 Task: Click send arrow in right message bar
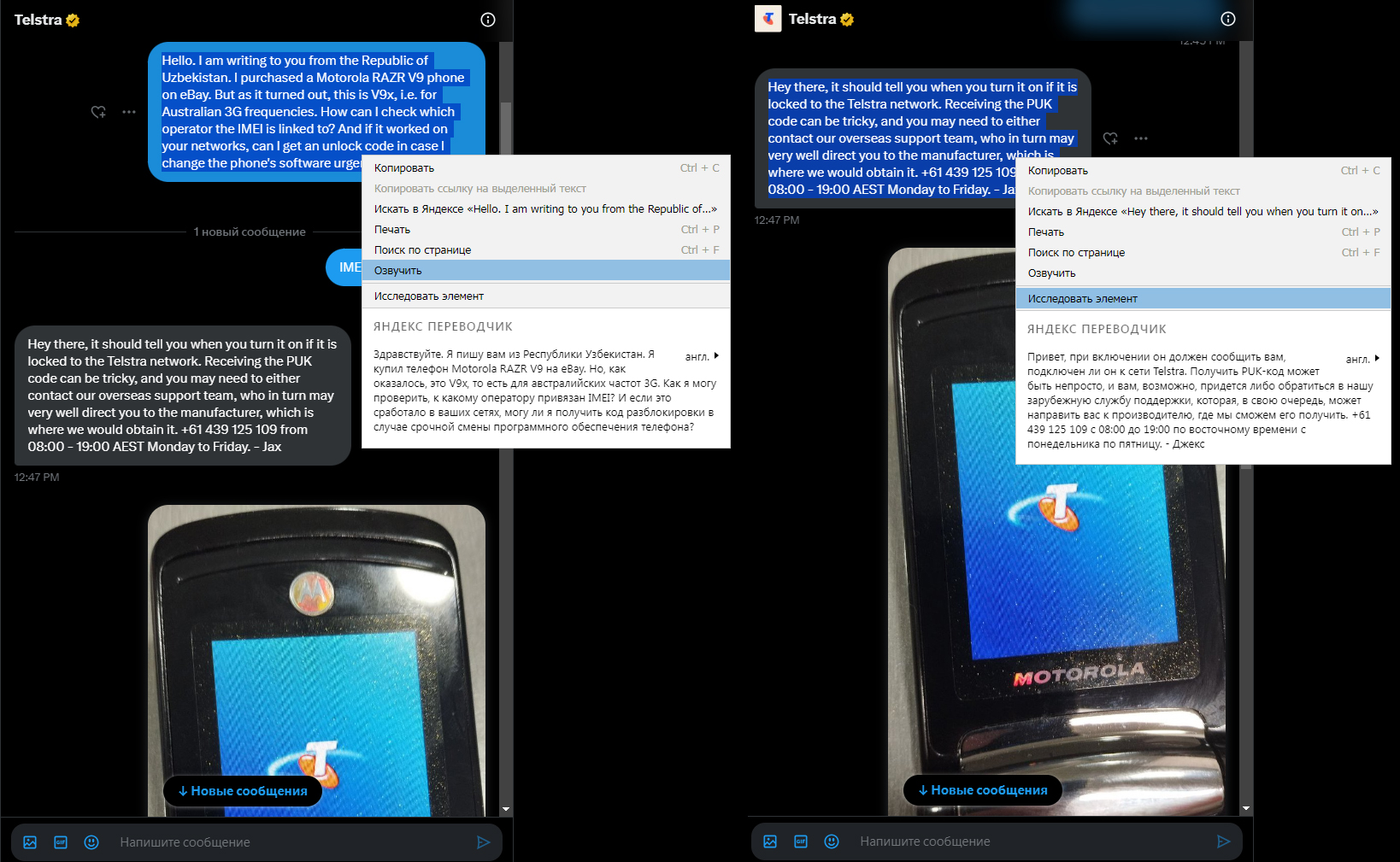(x=1224, y=841)
